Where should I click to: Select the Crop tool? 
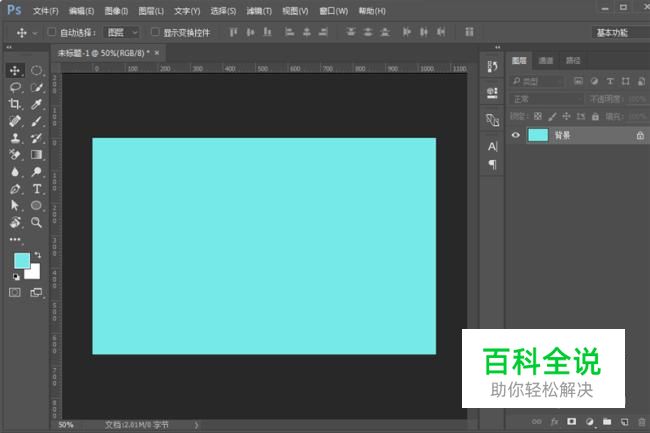(x=15, y=104)
